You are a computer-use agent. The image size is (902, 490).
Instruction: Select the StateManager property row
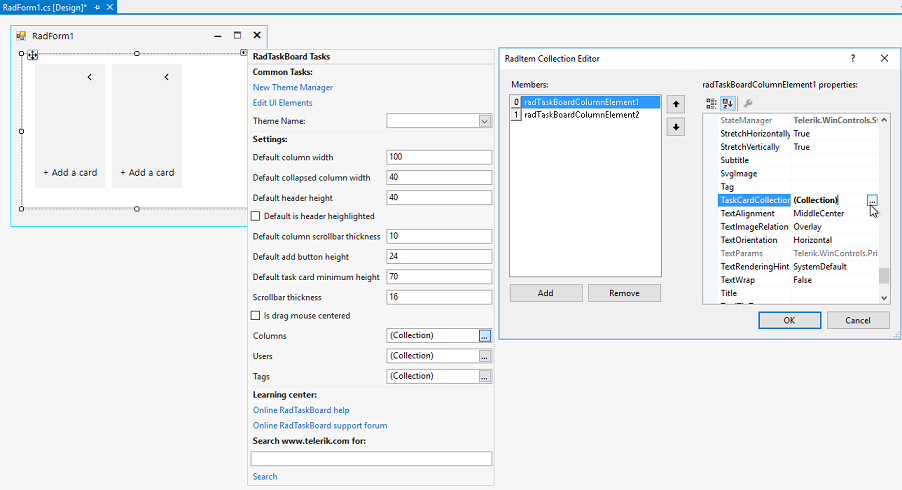[798, 120]
